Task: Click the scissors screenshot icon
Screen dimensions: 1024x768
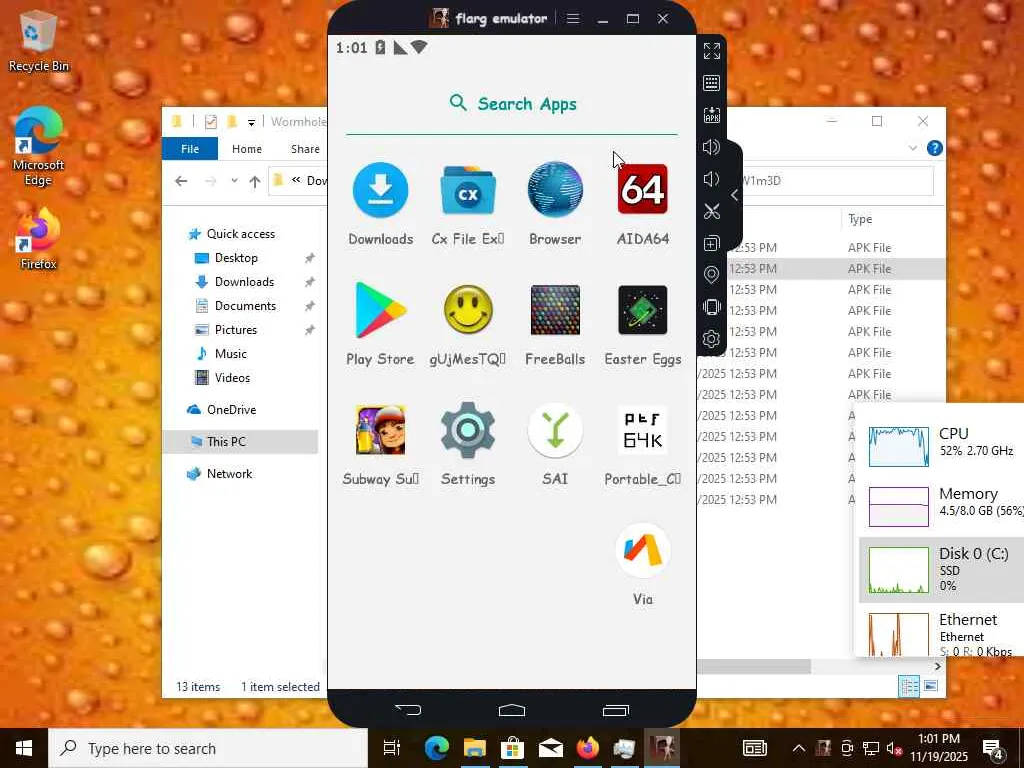Action: 712,211
